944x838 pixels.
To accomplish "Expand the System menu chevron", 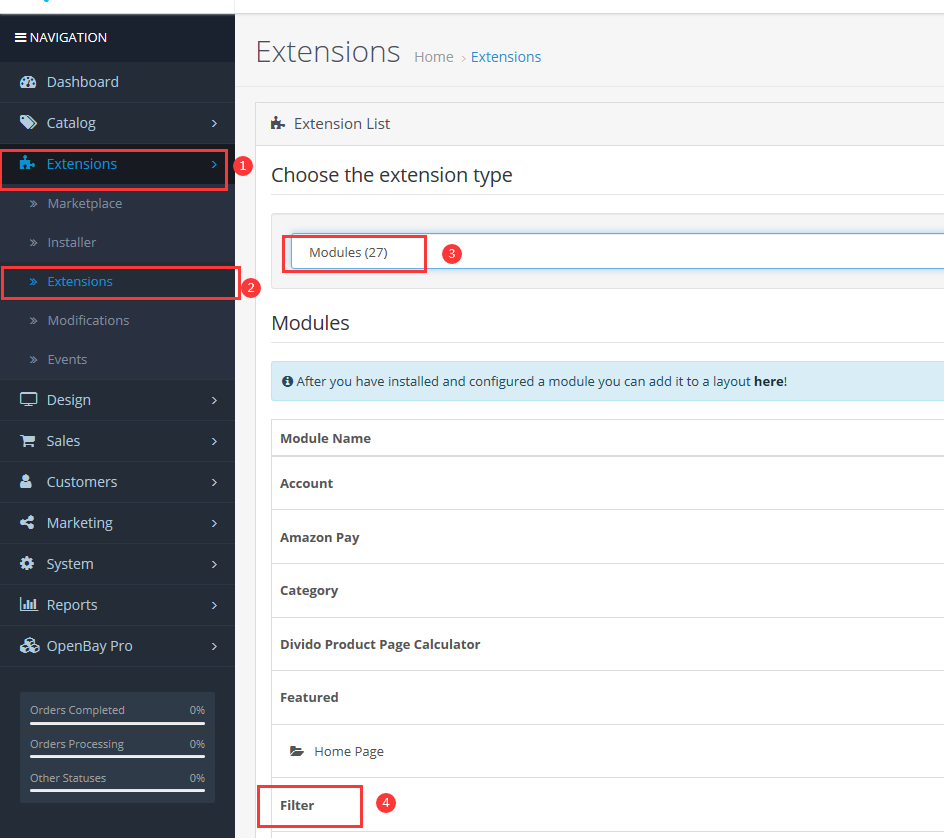I will click(214, 564).
